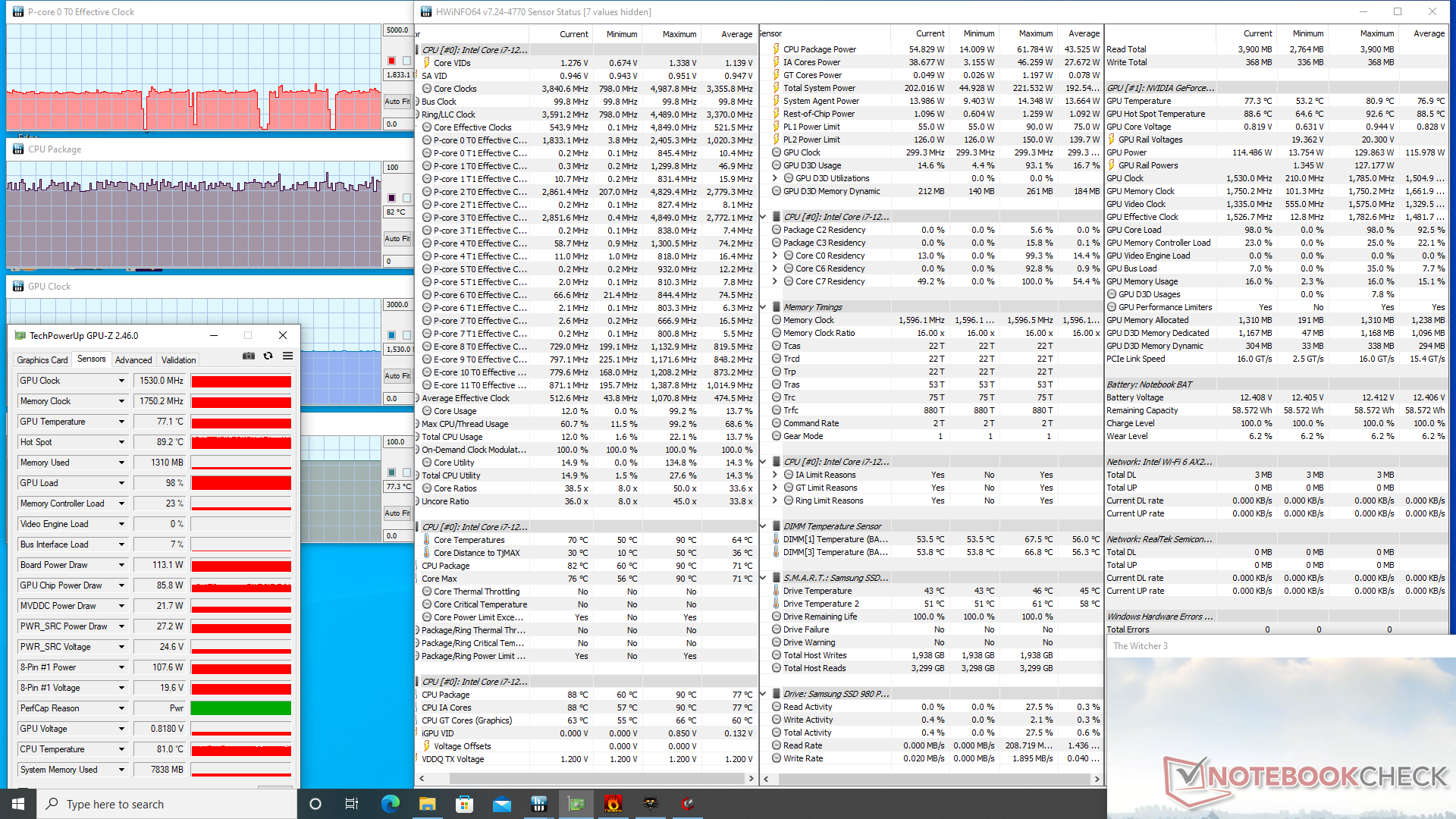Image resolution: width=1456 pixels, height=819 pixels.
Task: Switch to the Advanced tab in GPU-Z
Action: pos(133,360)
